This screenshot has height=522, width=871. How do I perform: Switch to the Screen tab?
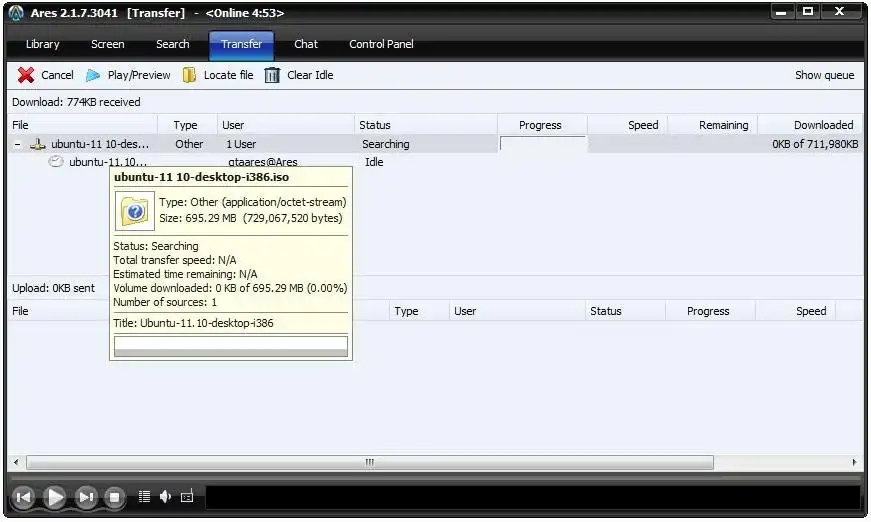tap(108, 44)
